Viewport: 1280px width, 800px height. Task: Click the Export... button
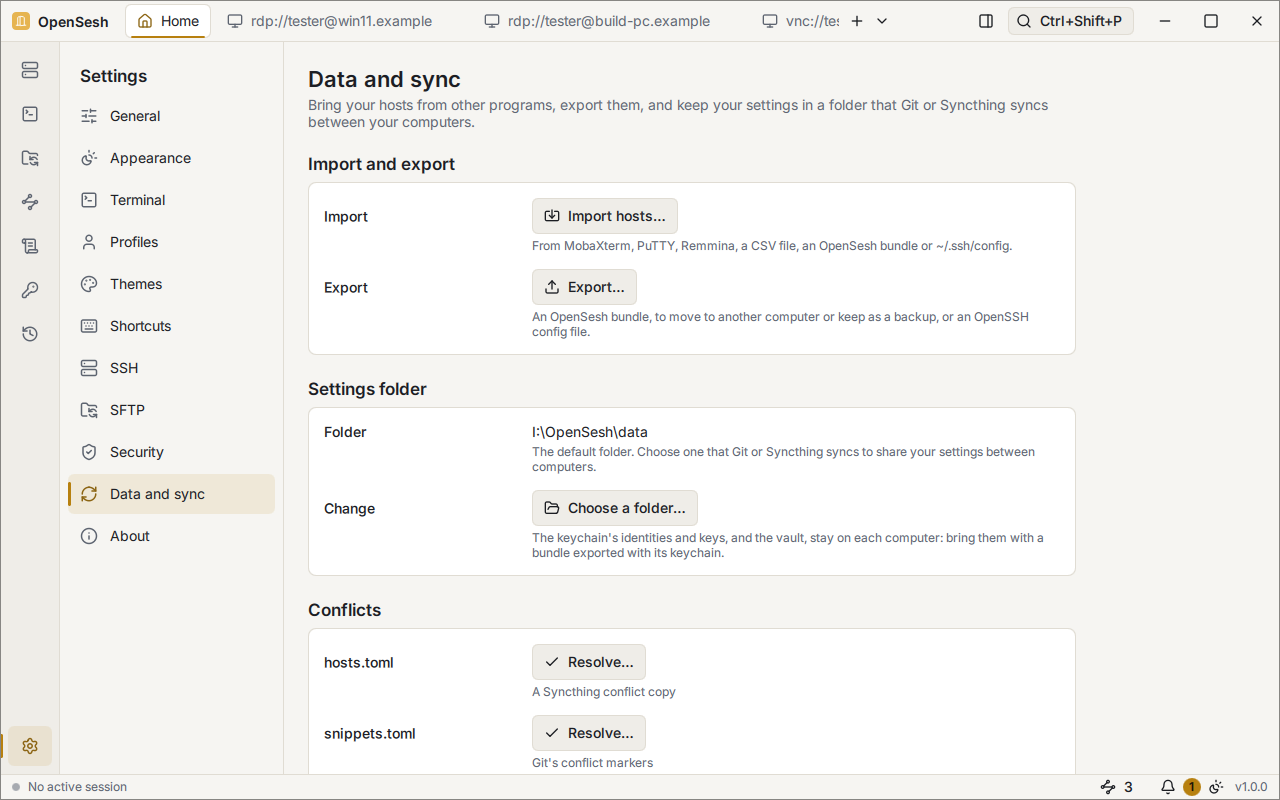click(584, 287)
